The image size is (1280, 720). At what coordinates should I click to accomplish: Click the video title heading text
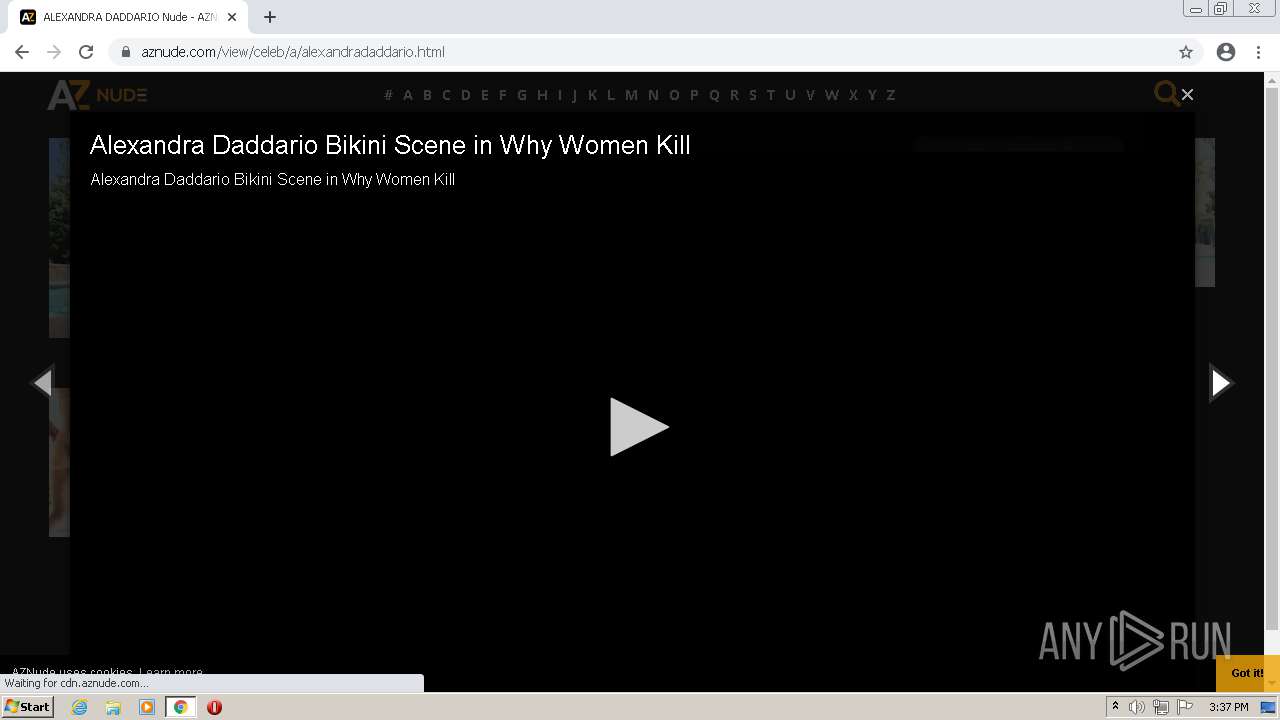pos(390,145)
